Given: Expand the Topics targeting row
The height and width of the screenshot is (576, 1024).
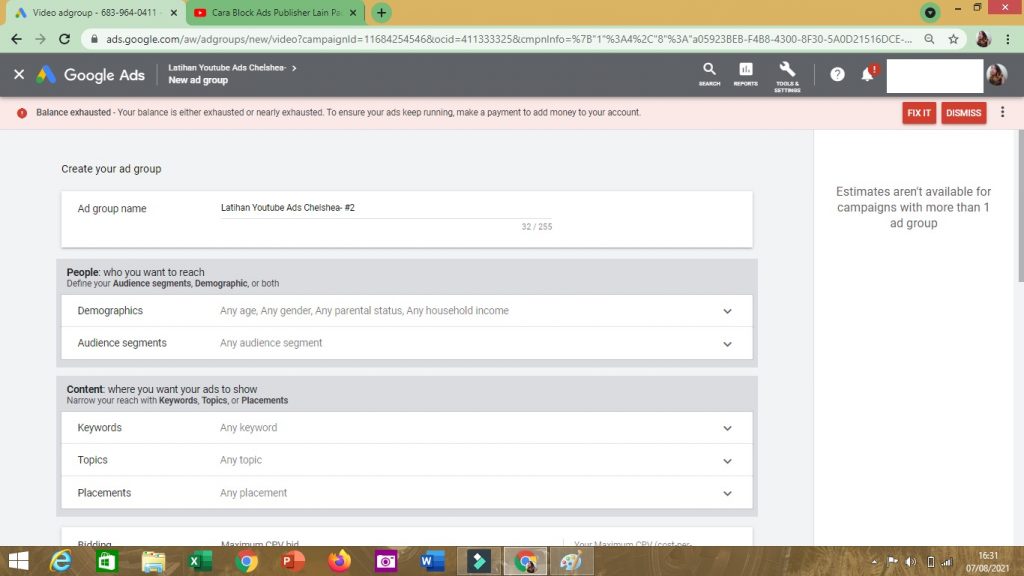Looking at the screenshot, I should (727, 461).
